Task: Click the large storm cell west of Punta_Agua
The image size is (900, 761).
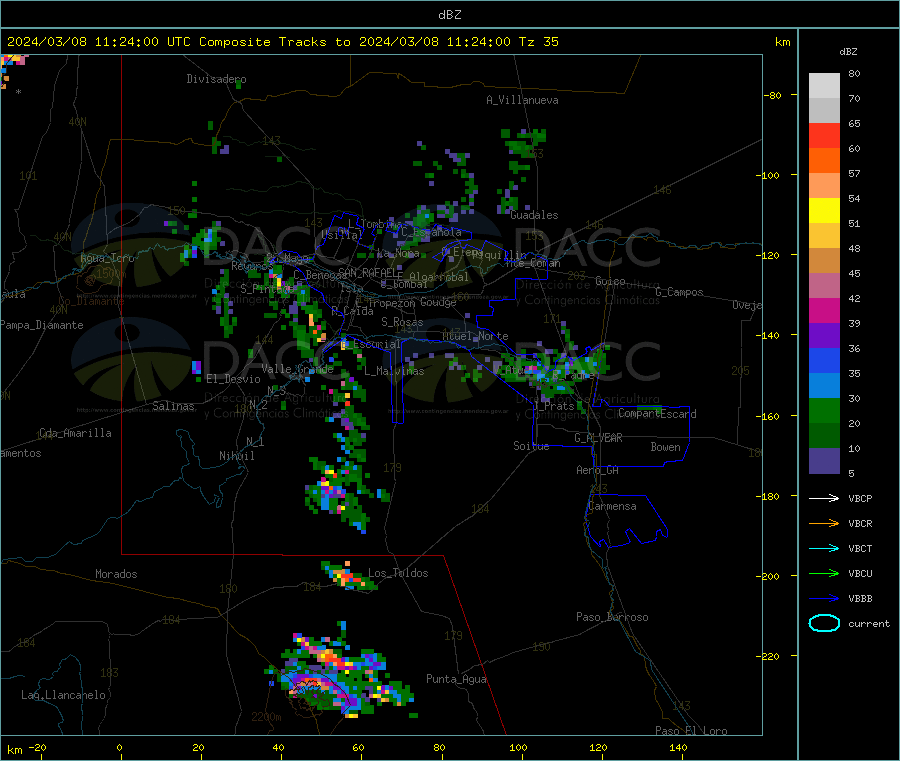Action: pos(340,671)
